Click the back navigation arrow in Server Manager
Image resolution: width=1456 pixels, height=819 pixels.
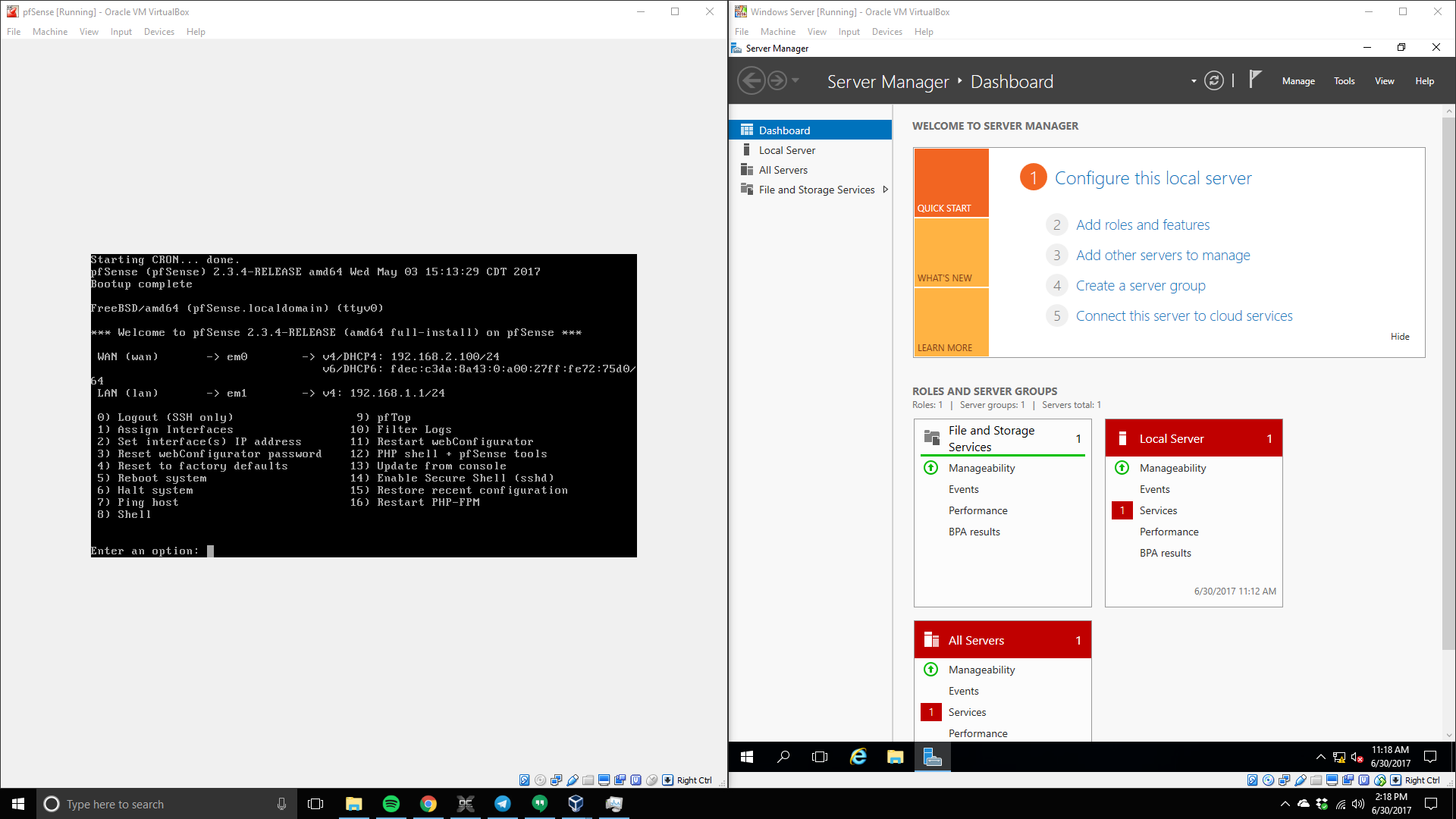click(x=752, y=80)
